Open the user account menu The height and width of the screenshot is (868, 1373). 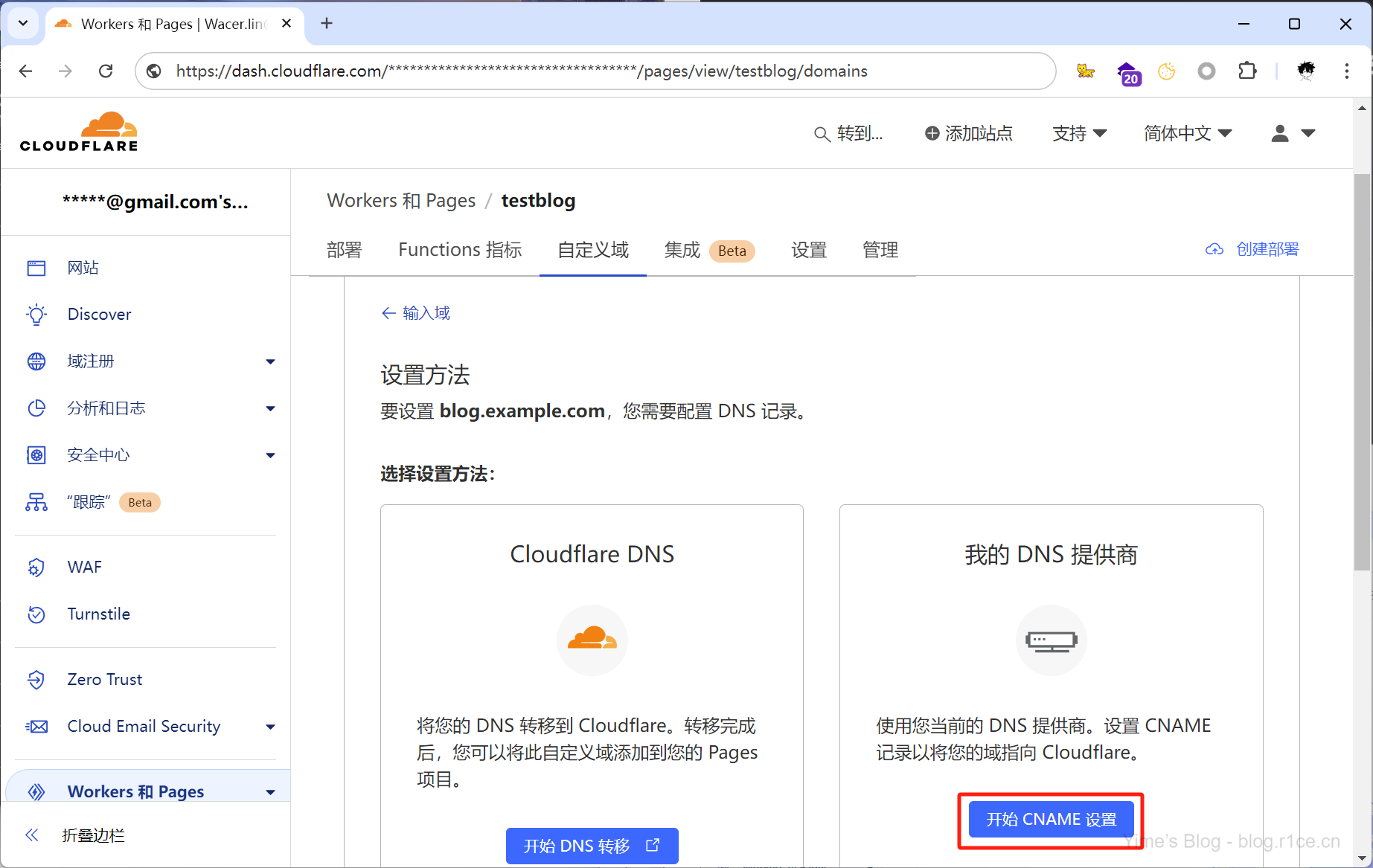pos(1293,134)
